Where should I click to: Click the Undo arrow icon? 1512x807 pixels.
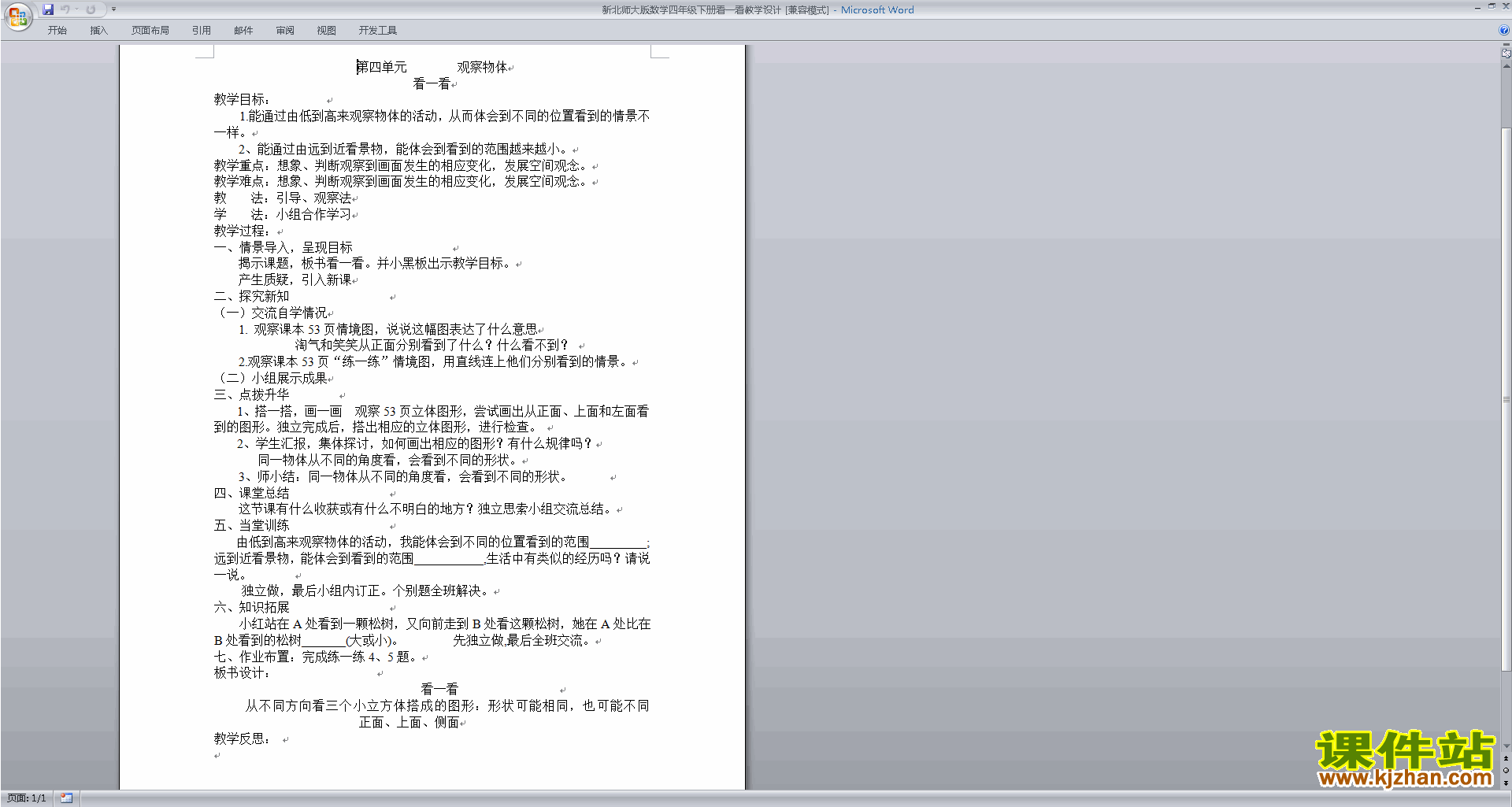(65, 9)
